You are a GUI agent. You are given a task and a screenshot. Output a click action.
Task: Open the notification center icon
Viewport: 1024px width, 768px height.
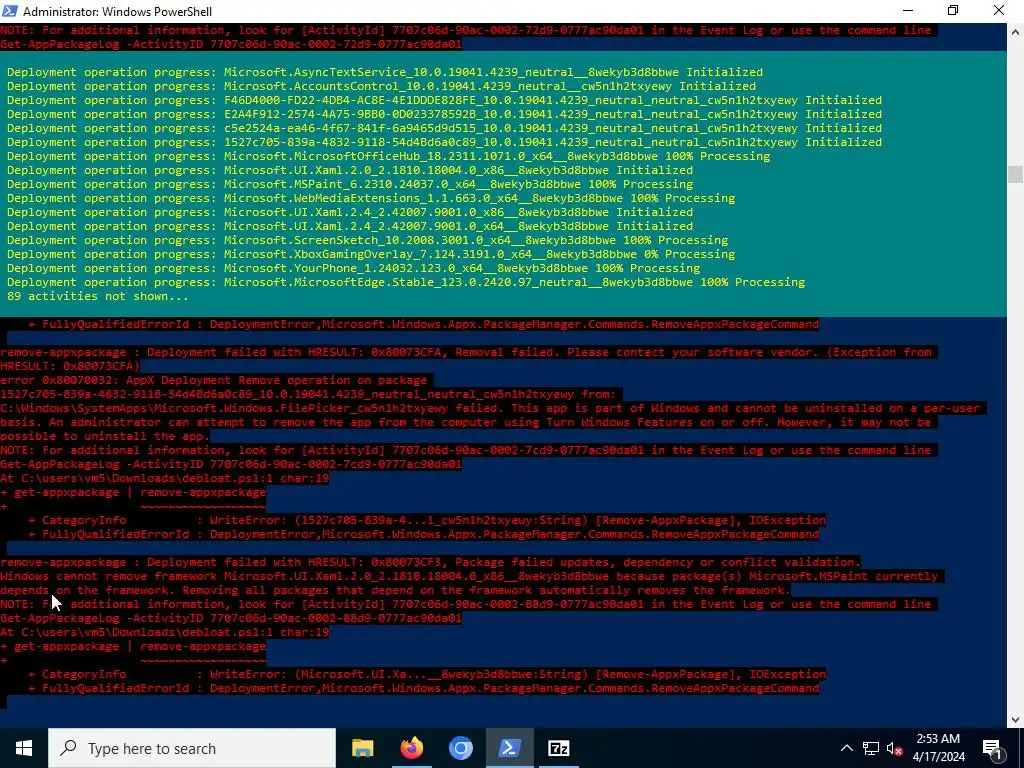coord(991,748)
